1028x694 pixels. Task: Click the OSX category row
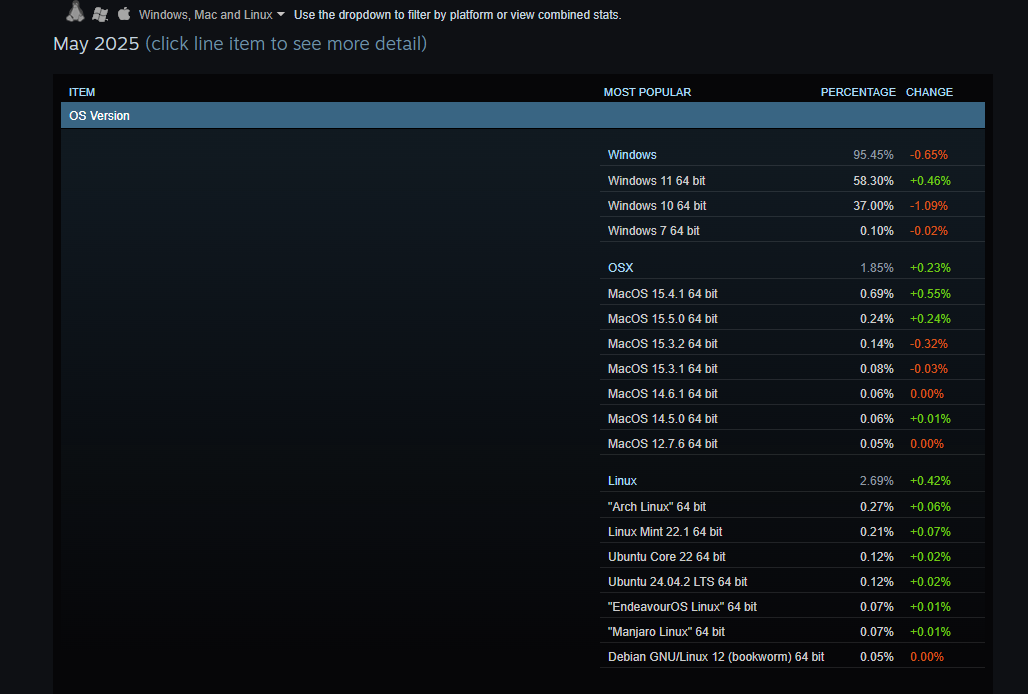[x=792, y=267]
